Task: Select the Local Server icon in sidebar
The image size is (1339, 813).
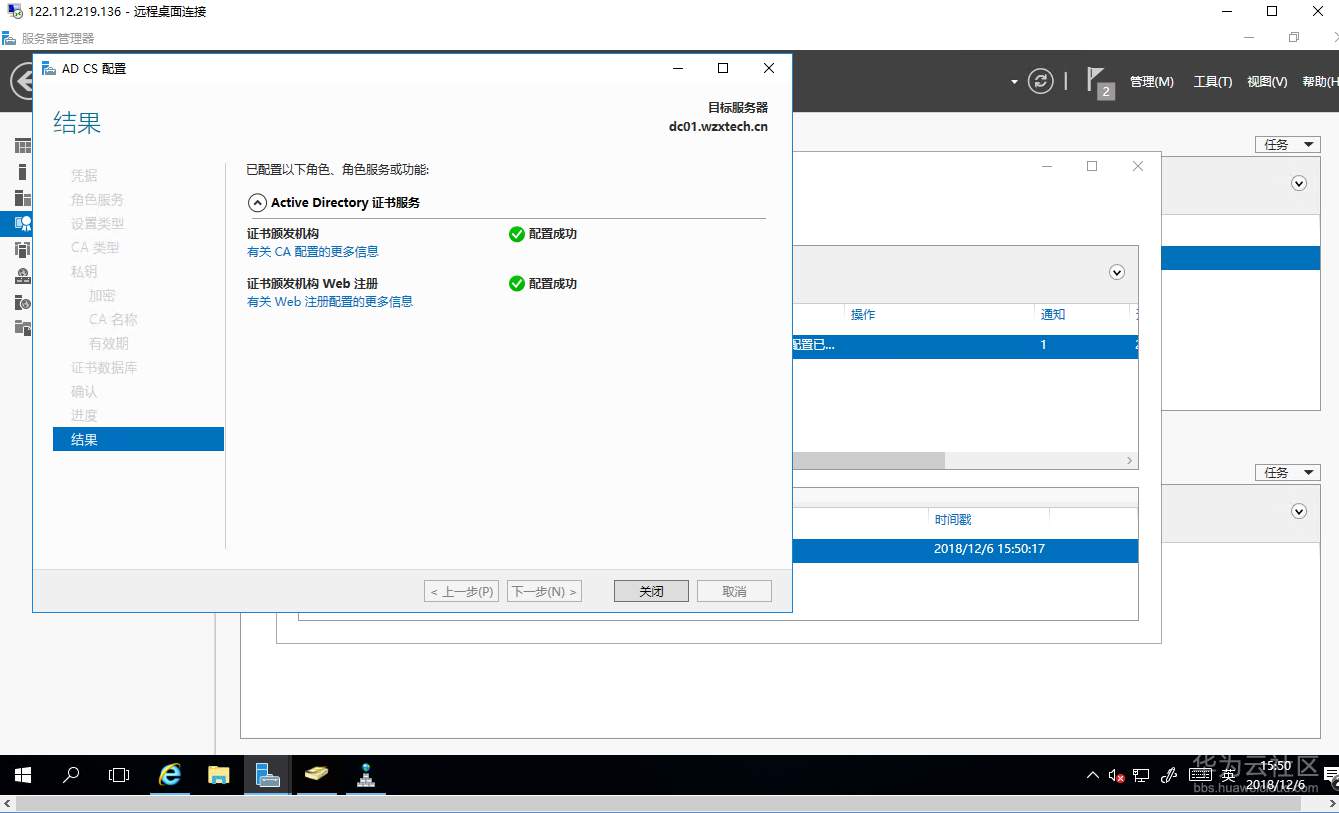Action: pyautogui.click(x=22, y=172)
